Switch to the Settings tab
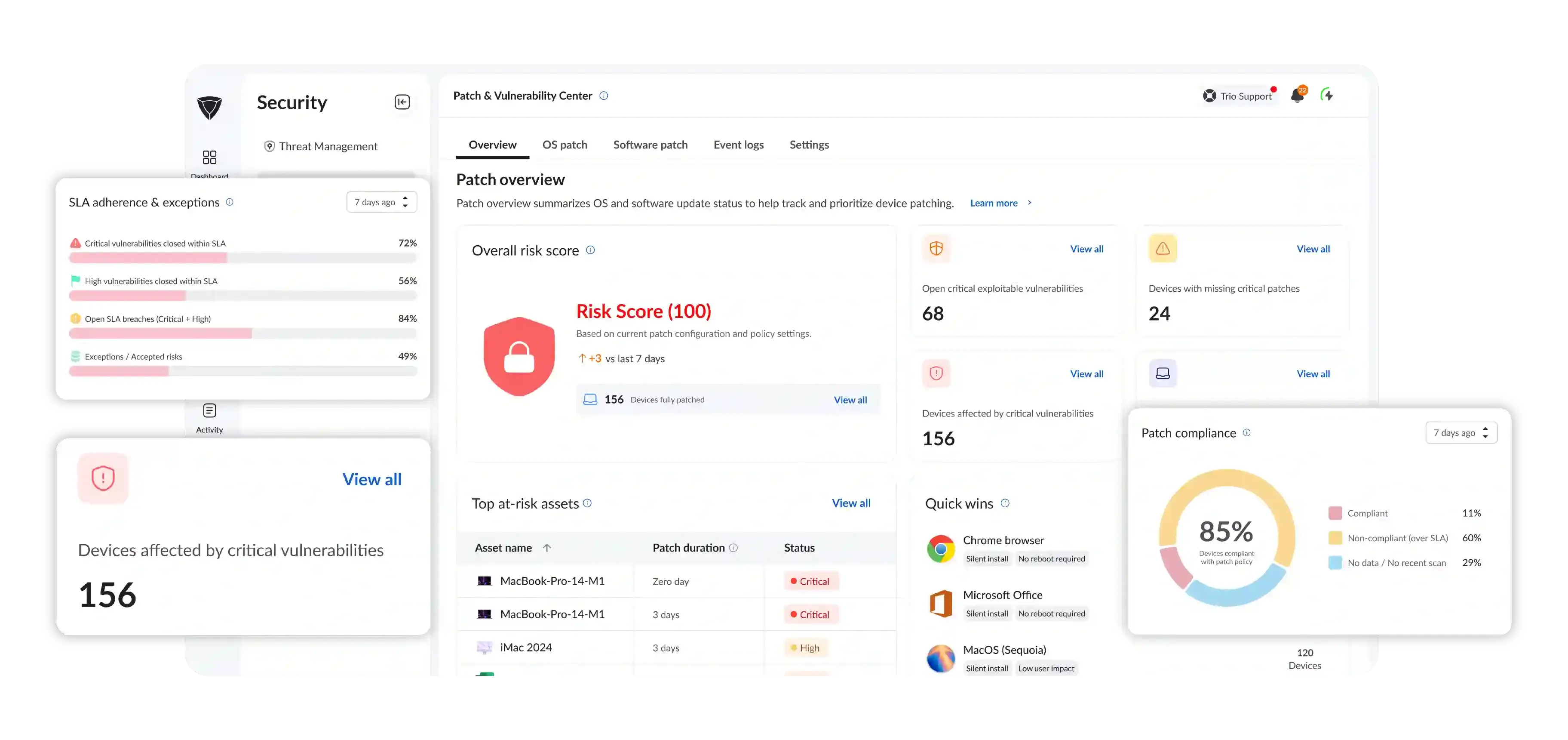Screen dimensions: 1568x740 pyautogui.click(x=809, y=145)
